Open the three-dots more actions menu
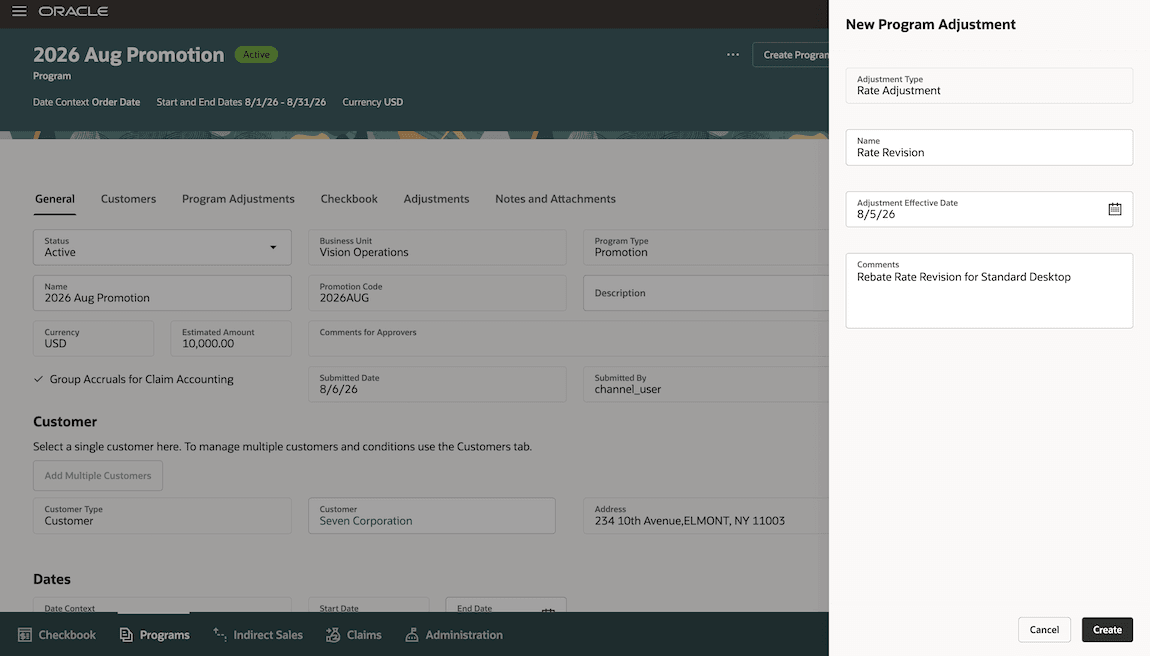The image size is (1150, 656). click(x=733, y=54)
